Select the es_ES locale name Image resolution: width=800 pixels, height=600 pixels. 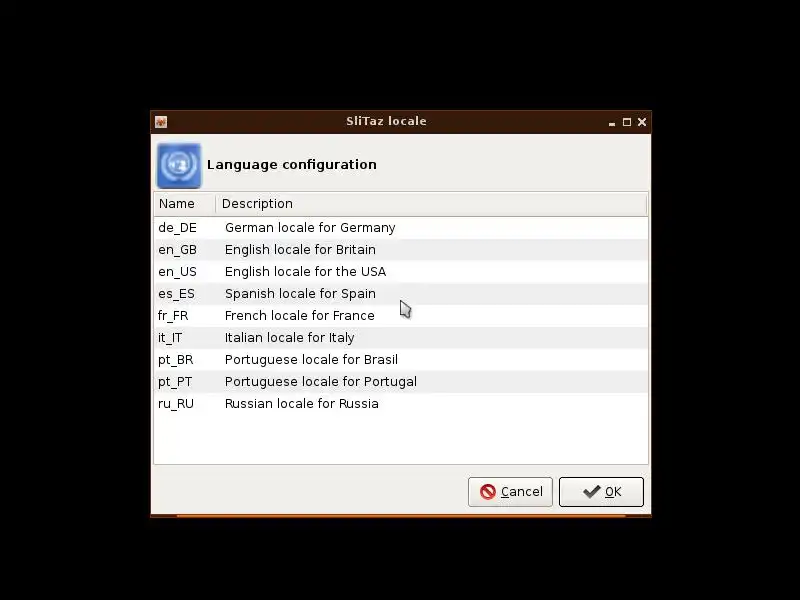[x=176, y=294]
